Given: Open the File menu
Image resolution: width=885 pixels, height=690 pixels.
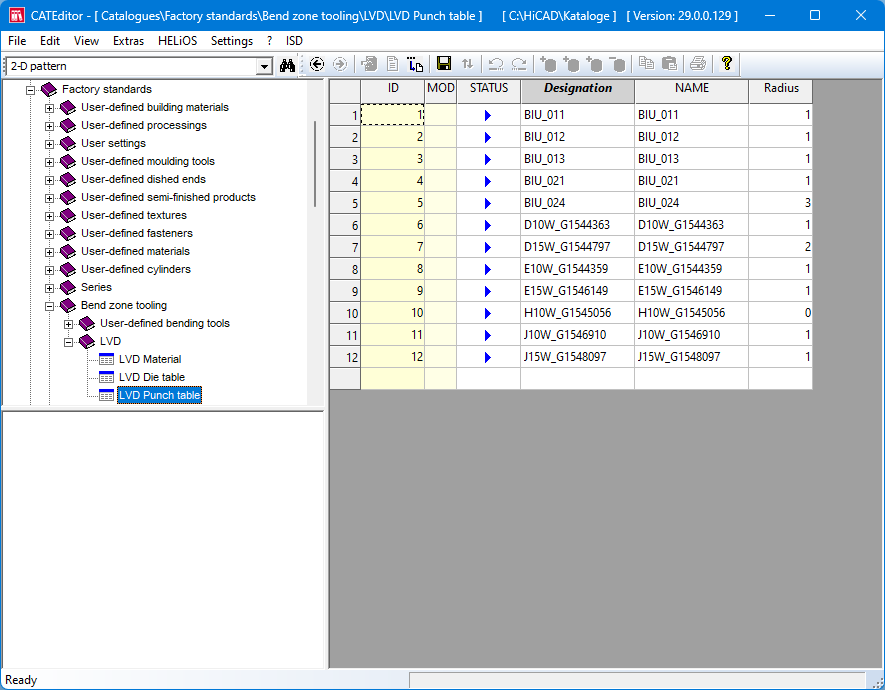Looking at the screenshot, I should click(x=17, y=41).
